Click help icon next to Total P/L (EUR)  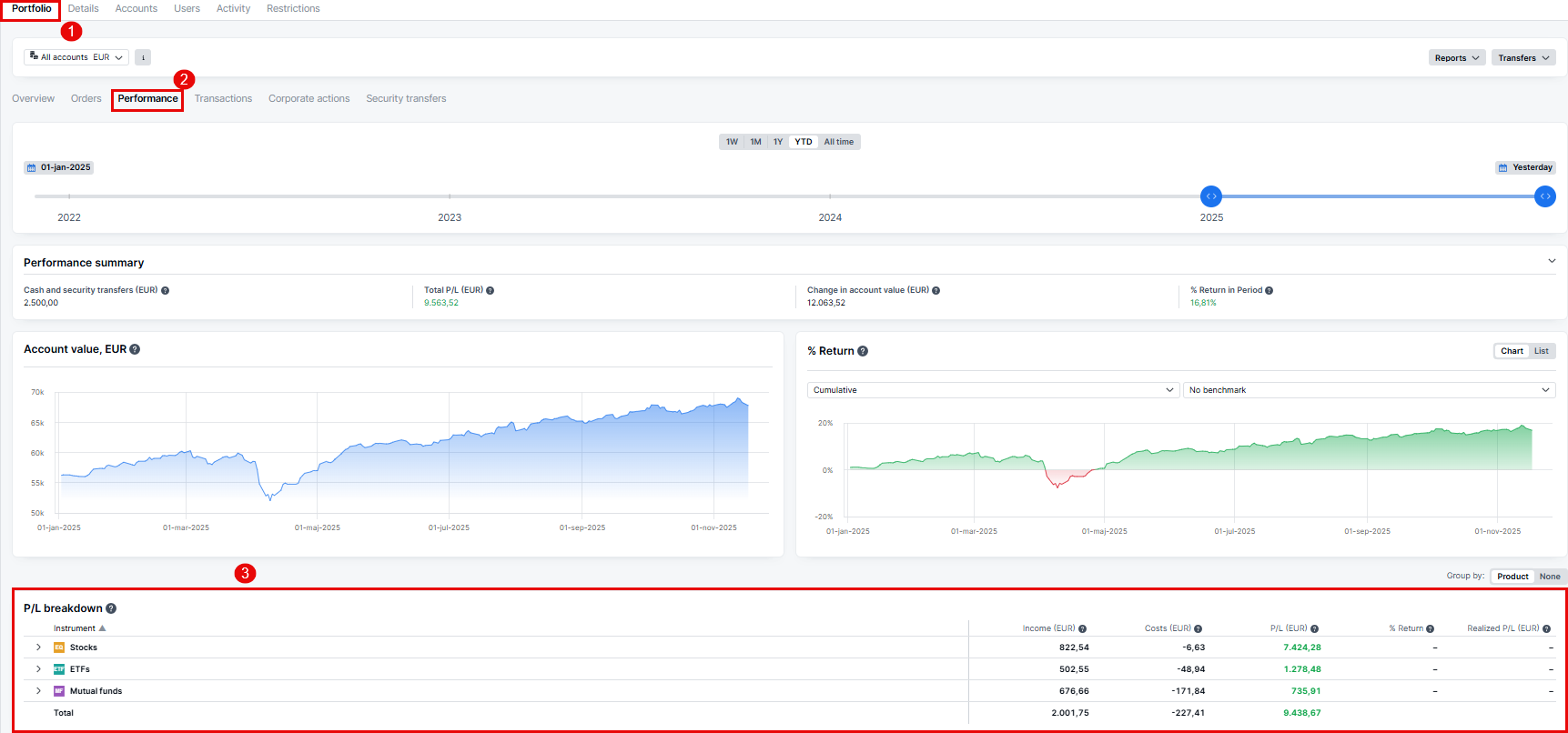click(490, 290)
